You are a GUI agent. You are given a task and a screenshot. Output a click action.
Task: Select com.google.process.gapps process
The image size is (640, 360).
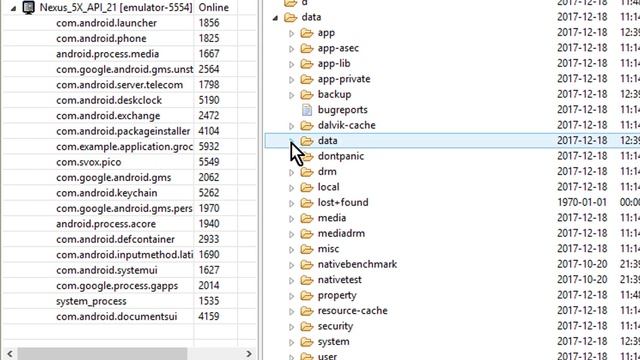117,286
